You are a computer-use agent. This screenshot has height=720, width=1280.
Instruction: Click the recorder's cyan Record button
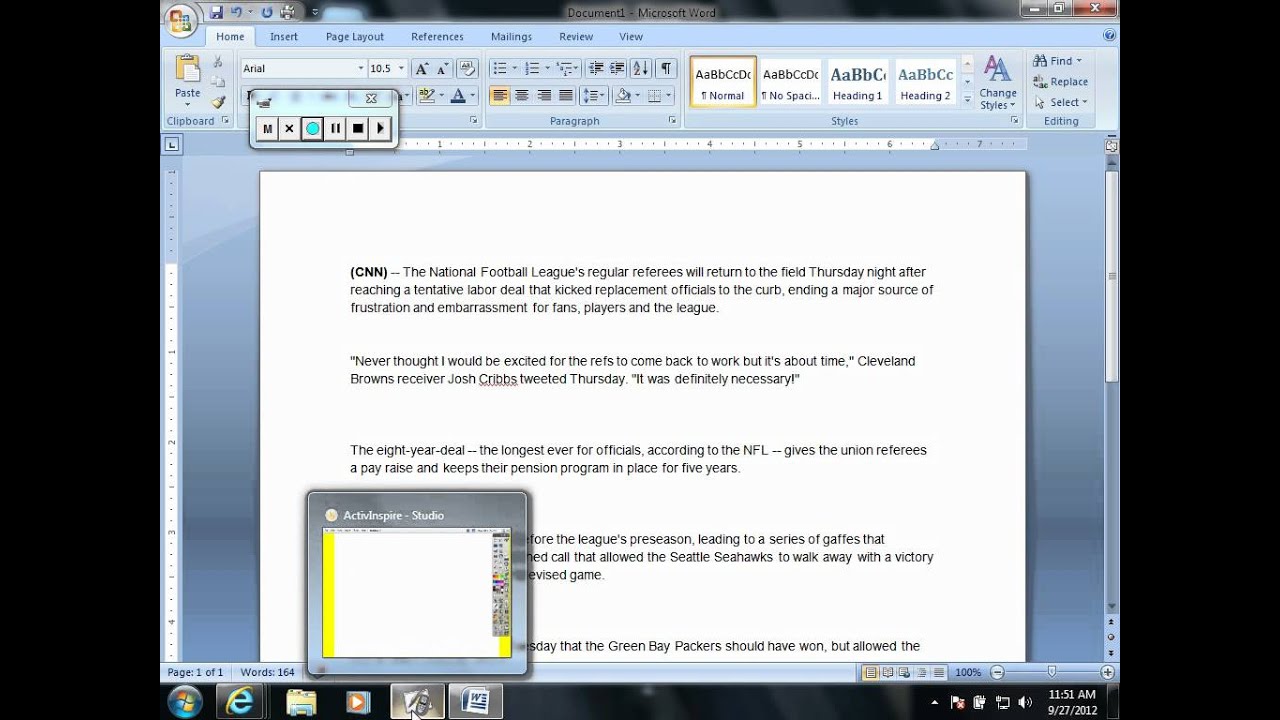312,128
